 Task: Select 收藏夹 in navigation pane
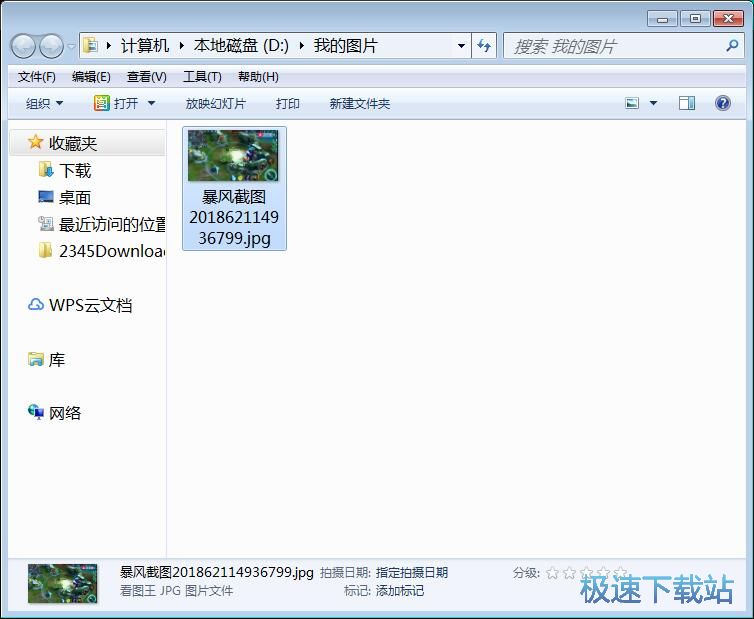click(87, 142)
